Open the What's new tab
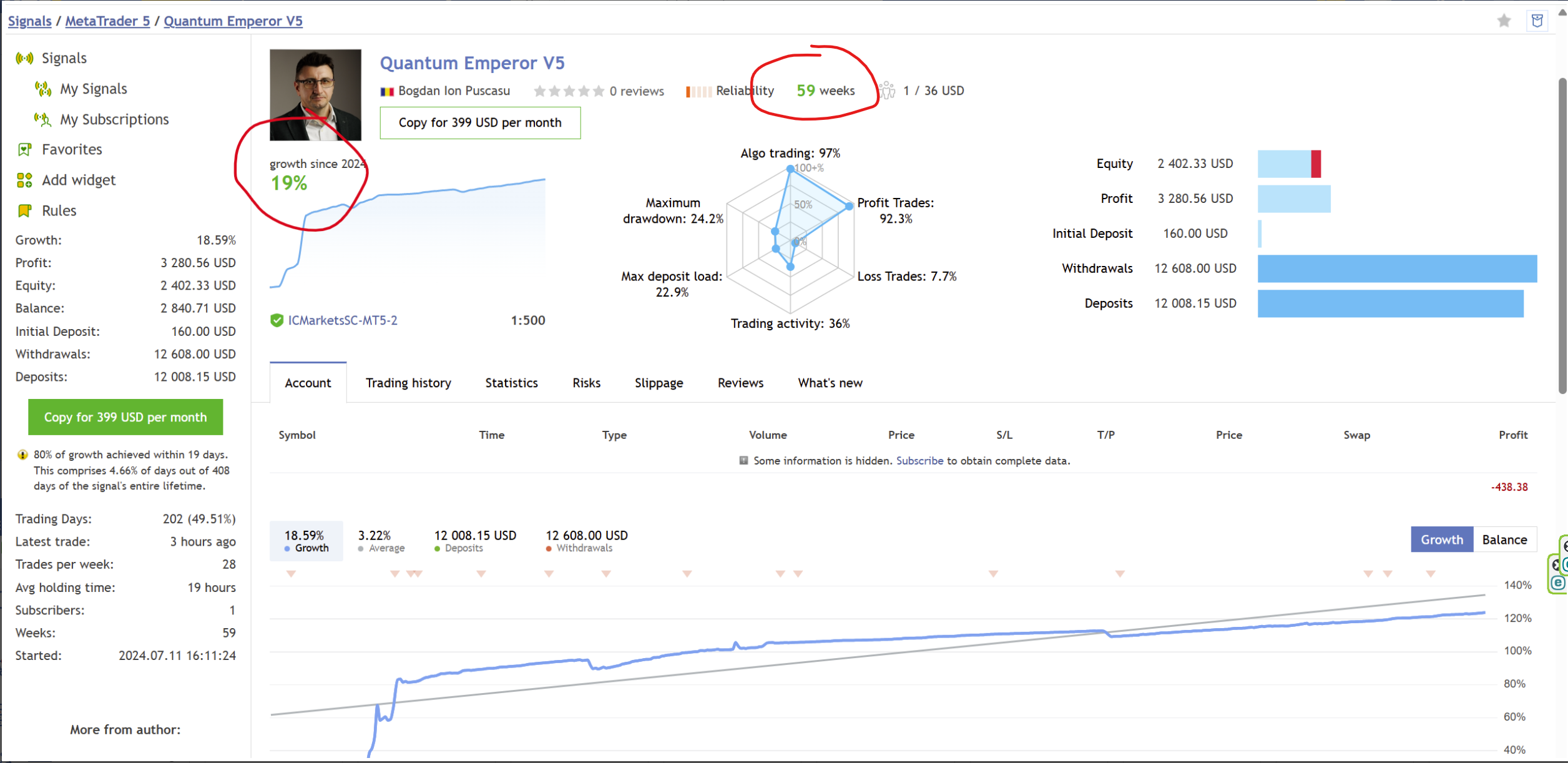The width and height of the screenshot is (1568, 763). (830, 383)
